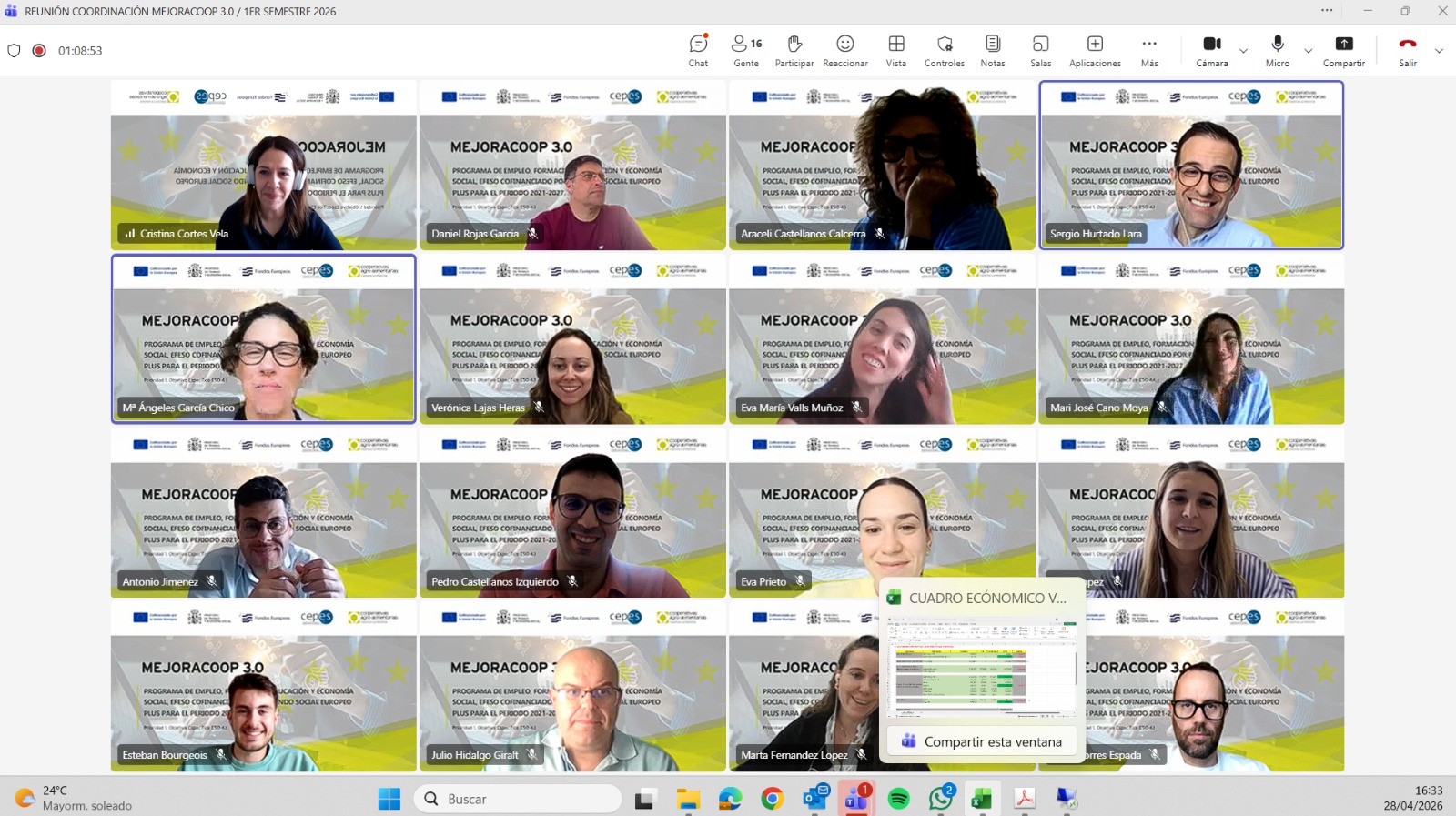Raise hand with Participar button
The image size is (1456, 816).
pos(794,50)
